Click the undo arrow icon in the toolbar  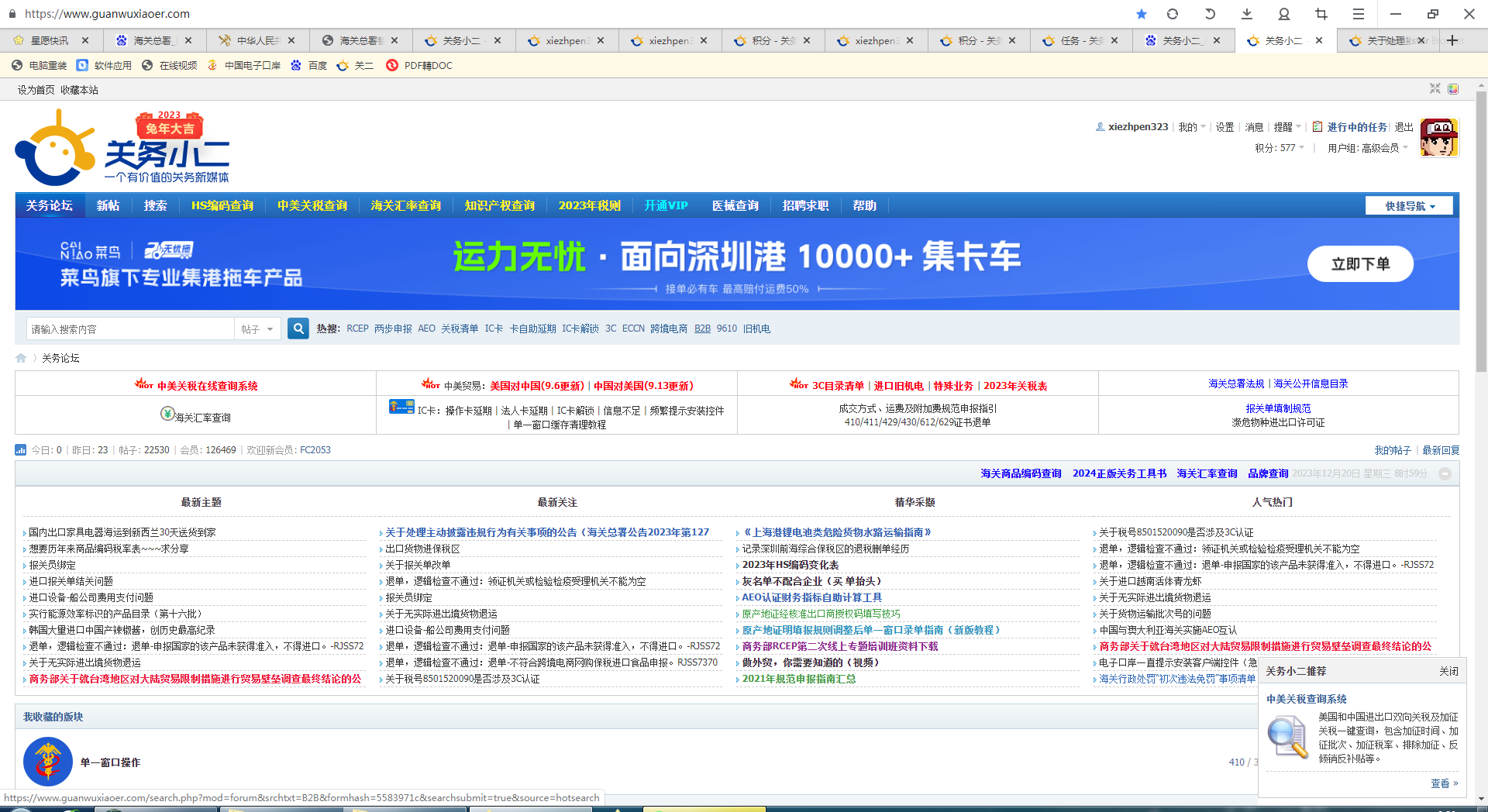1210,14
